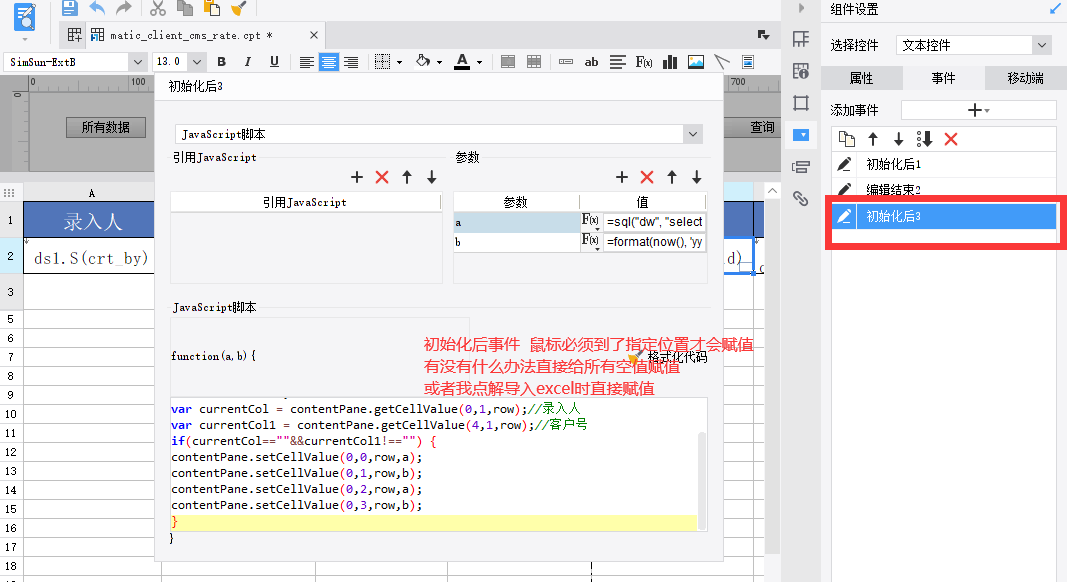Viewport: 1067px width, 582px height.
Task: Switch to the 属性 tab
Action: tap(861, 78)
